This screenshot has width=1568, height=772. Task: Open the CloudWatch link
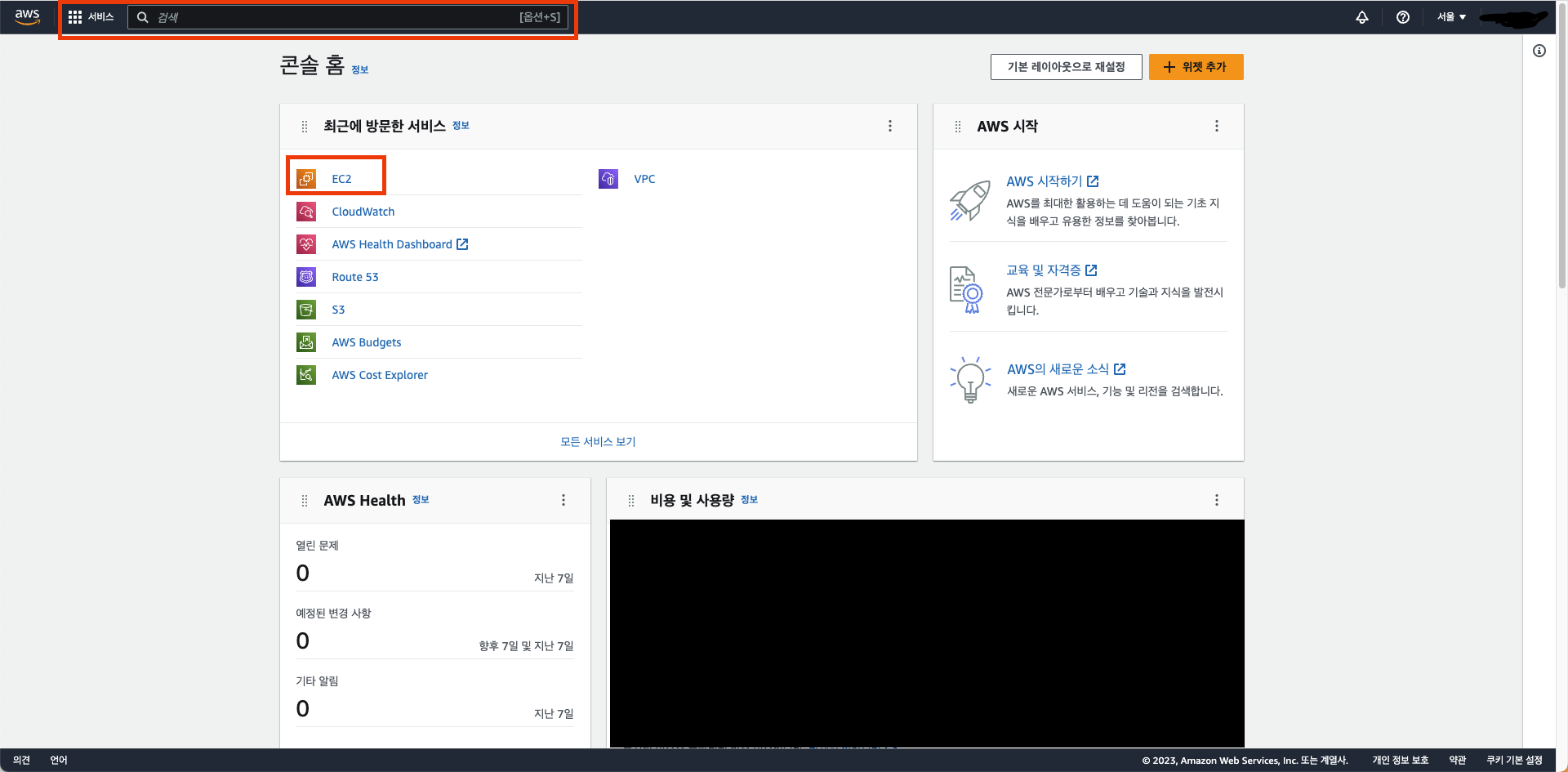coord(363,212)
